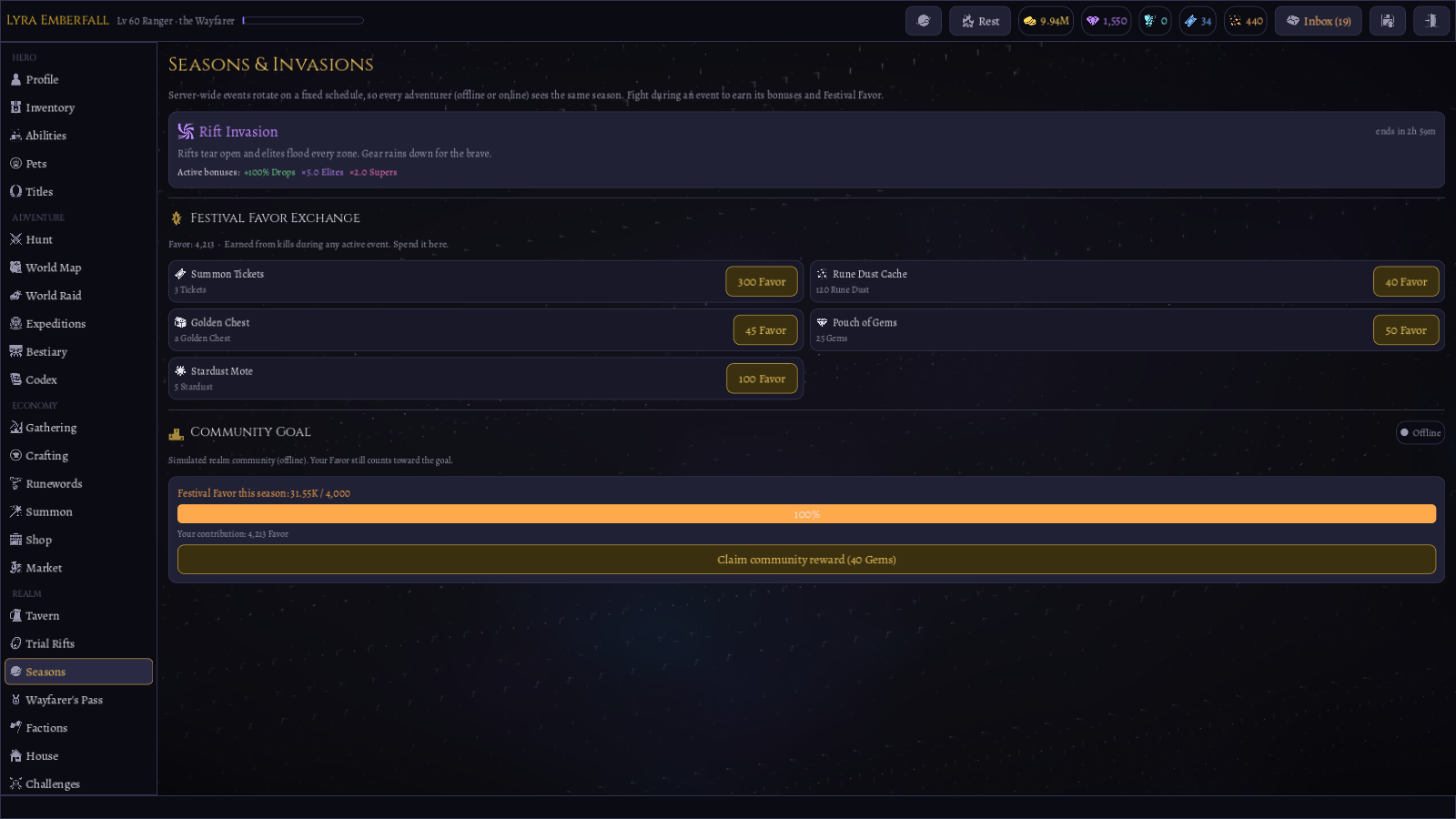Screen dimensions: 1456x819
Task: Buy Golden Chest for 45 Favor
Action: (765, 330)
